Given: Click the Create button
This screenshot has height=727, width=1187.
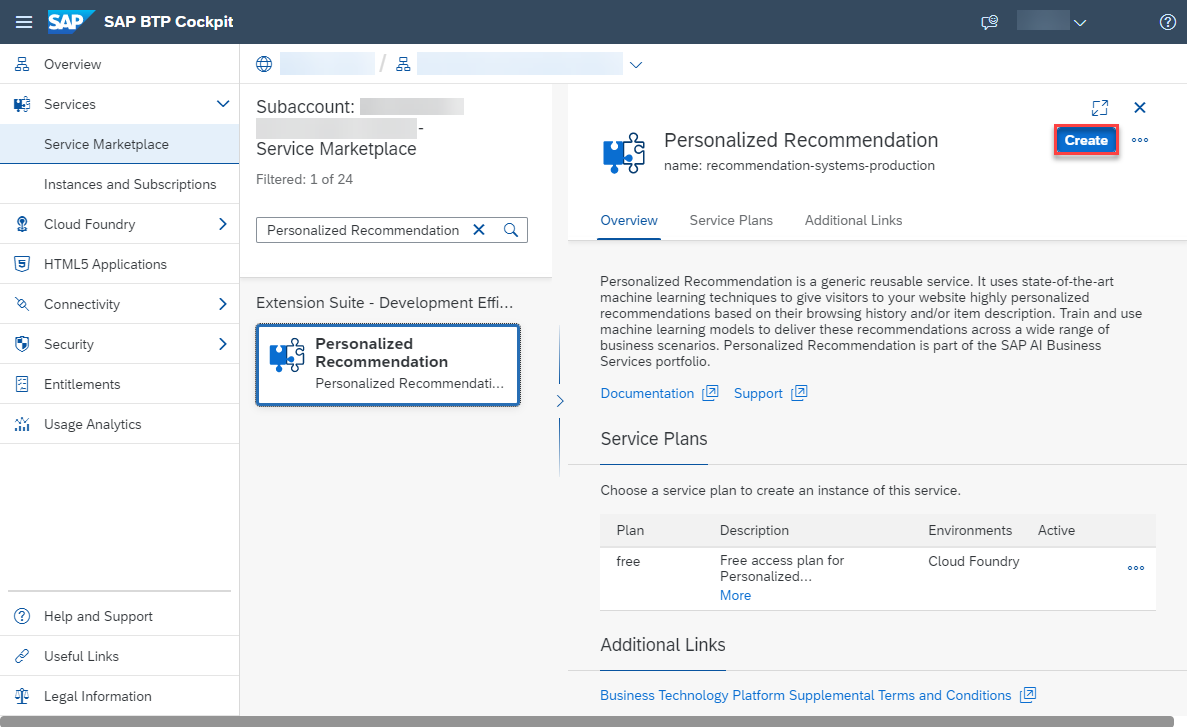Looking at the screenshot, I should tap(1086, 140).
